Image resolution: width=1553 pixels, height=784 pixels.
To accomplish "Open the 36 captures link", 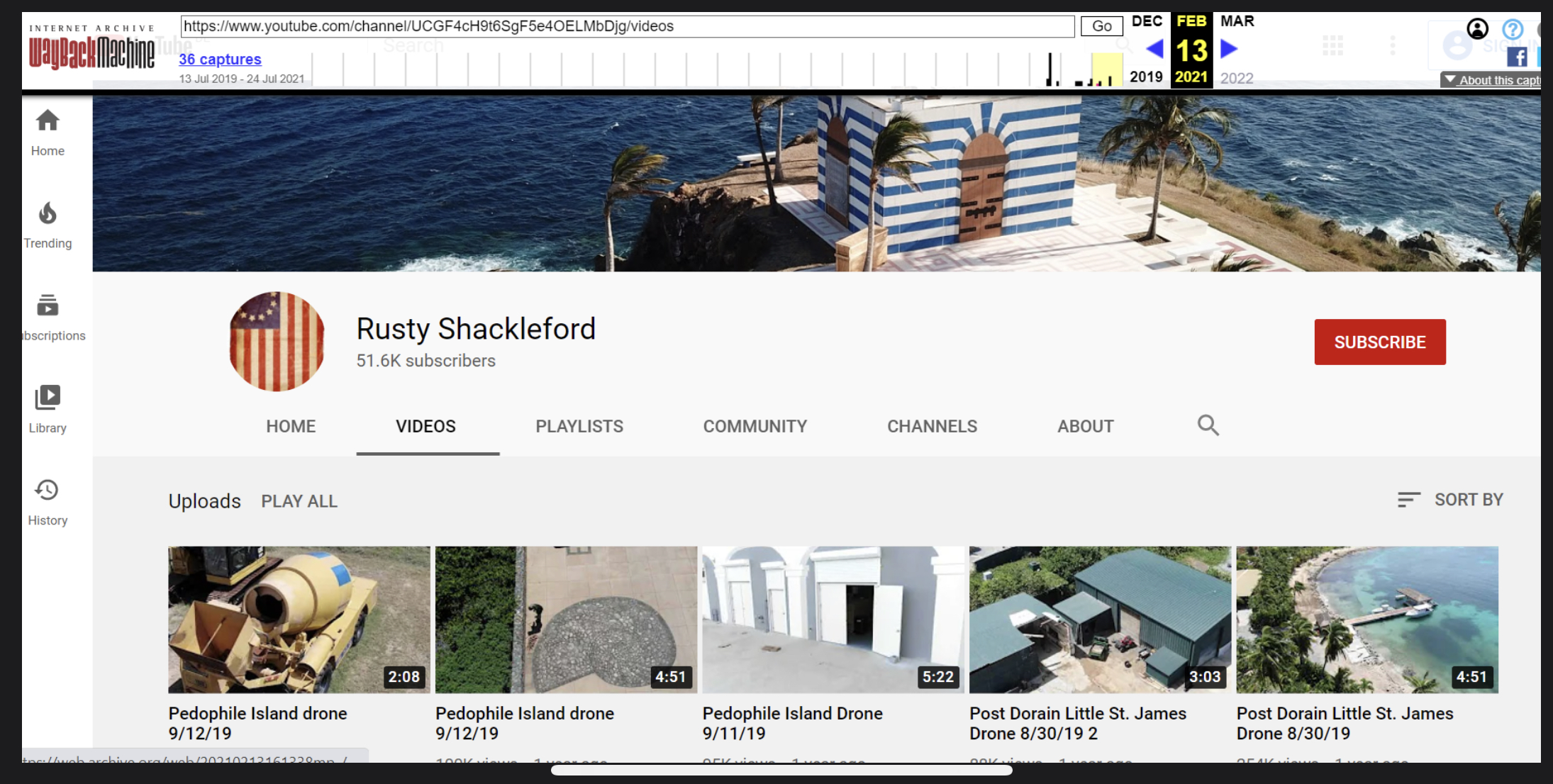I will coord(220,59).
